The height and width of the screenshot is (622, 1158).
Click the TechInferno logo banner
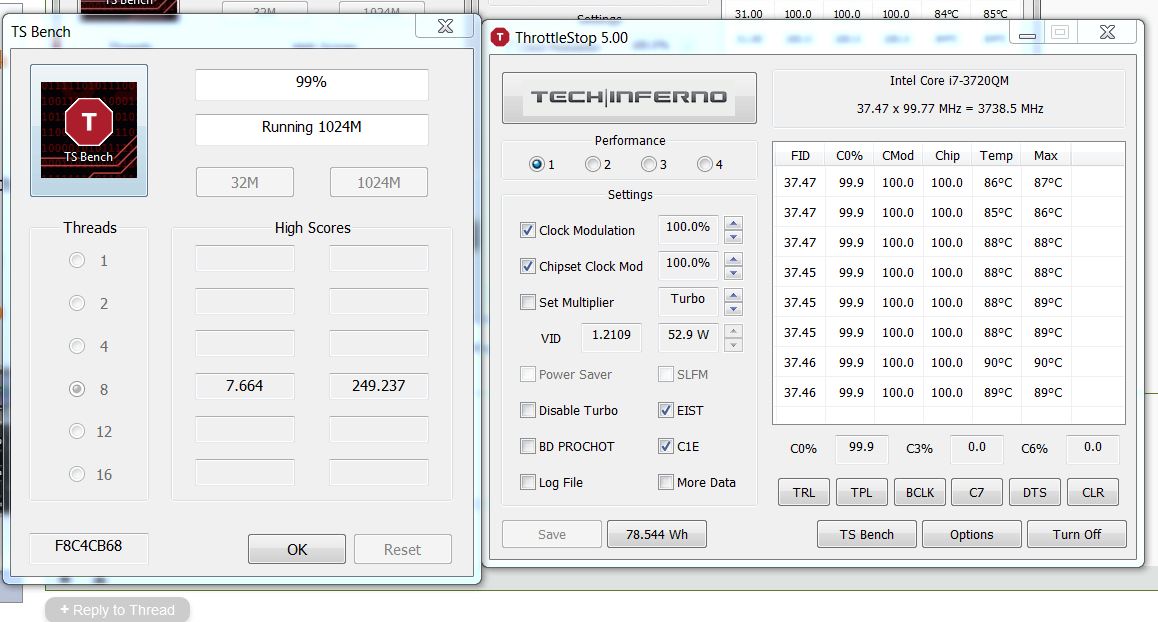[629, 98]
